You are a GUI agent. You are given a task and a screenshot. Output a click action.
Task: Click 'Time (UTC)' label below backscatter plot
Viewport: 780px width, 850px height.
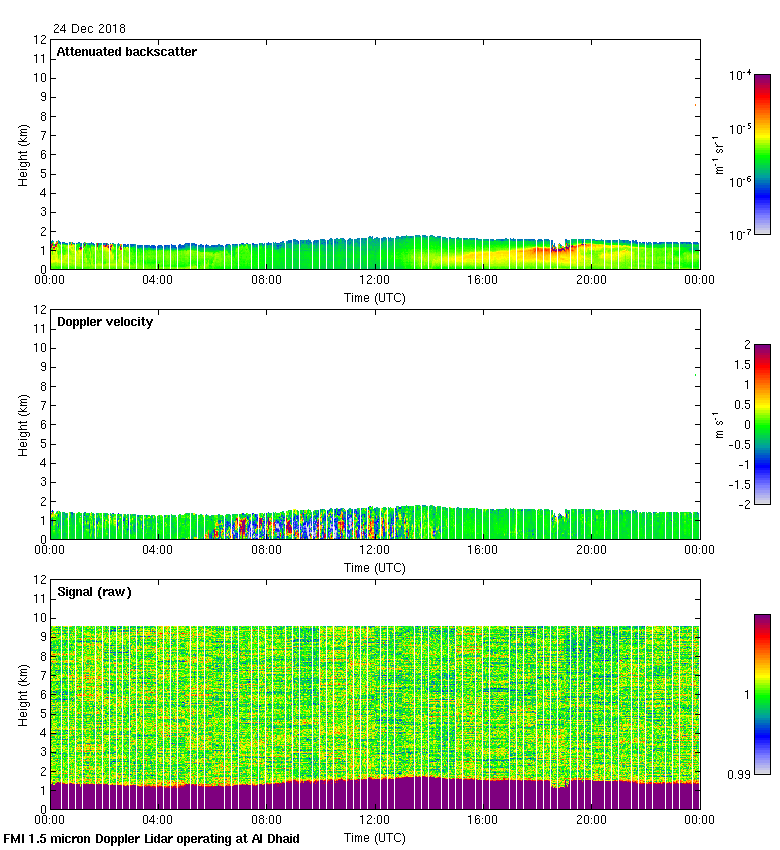(x=375, y=297)
